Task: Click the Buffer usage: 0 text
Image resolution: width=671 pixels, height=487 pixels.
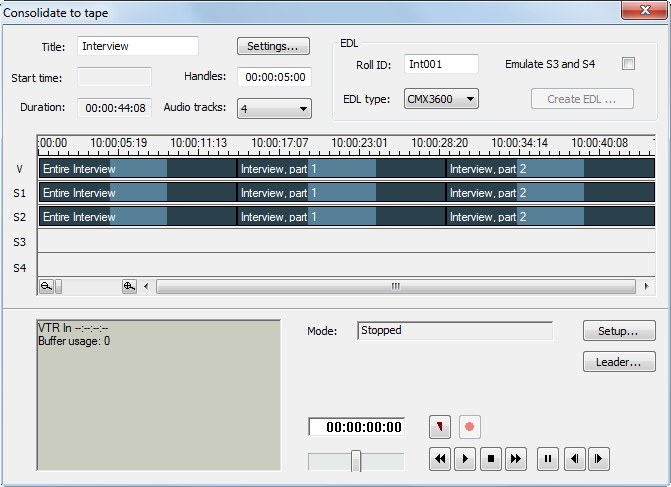Action: pos(74,341)
